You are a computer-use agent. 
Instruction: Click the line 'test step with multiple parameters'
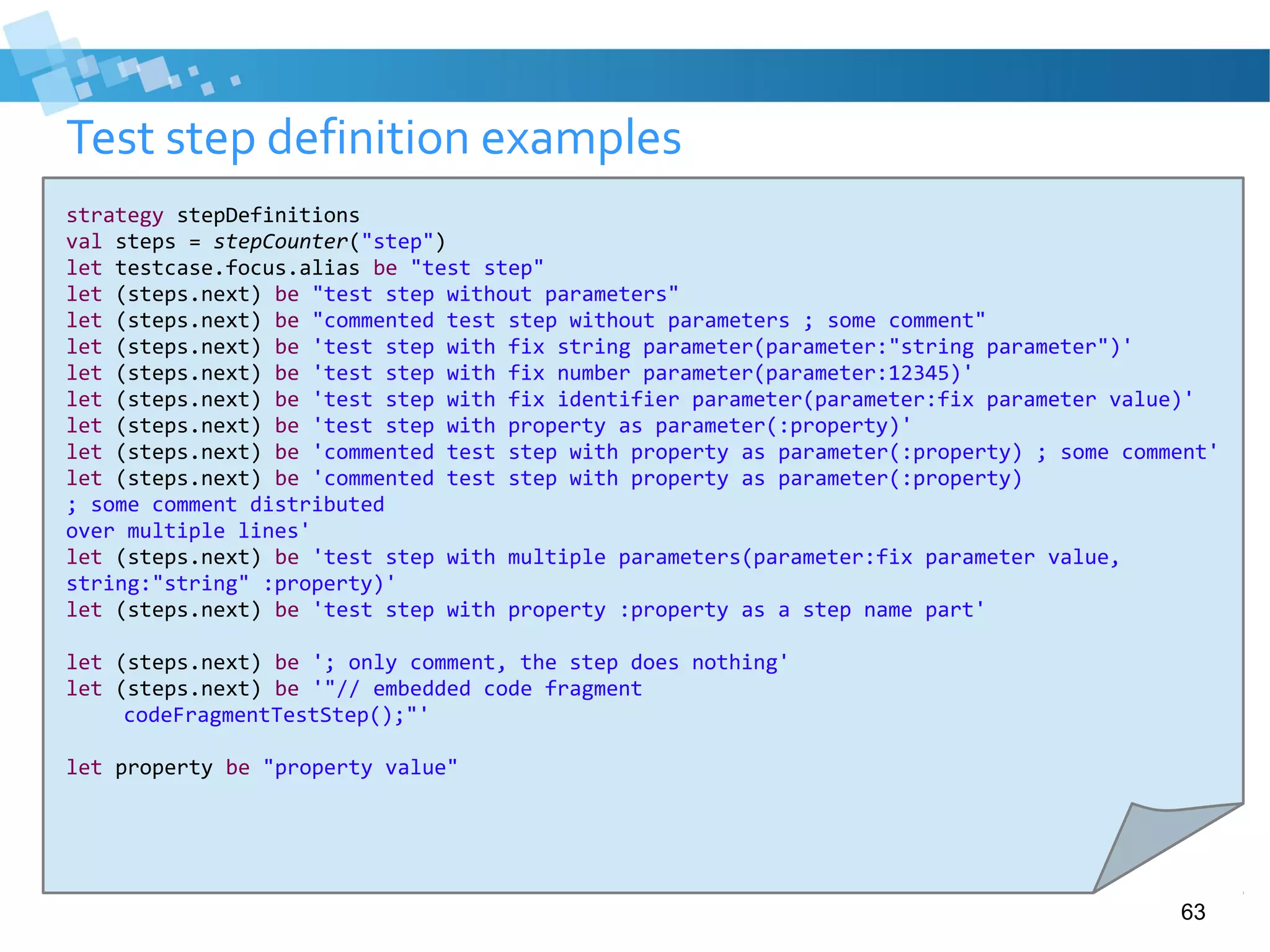click(593, 558)
